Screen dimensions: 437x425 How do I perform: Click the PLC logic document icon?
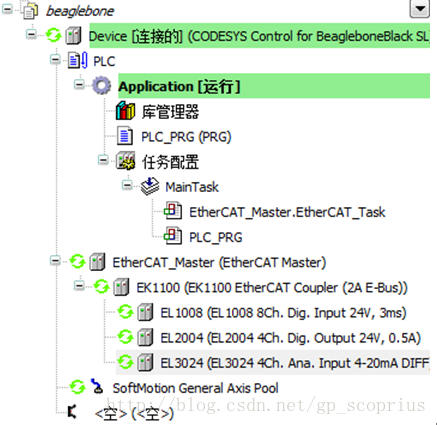pyautogui.click(x=78, y=60)
